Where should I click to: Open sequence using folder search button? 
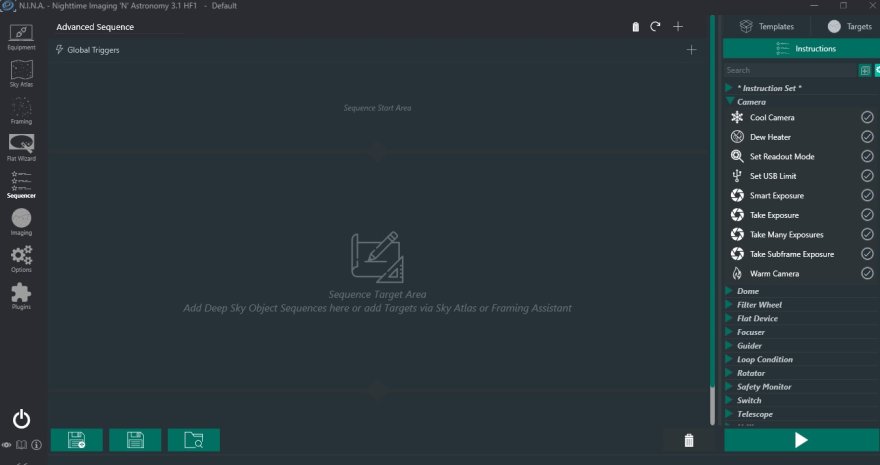194,440
